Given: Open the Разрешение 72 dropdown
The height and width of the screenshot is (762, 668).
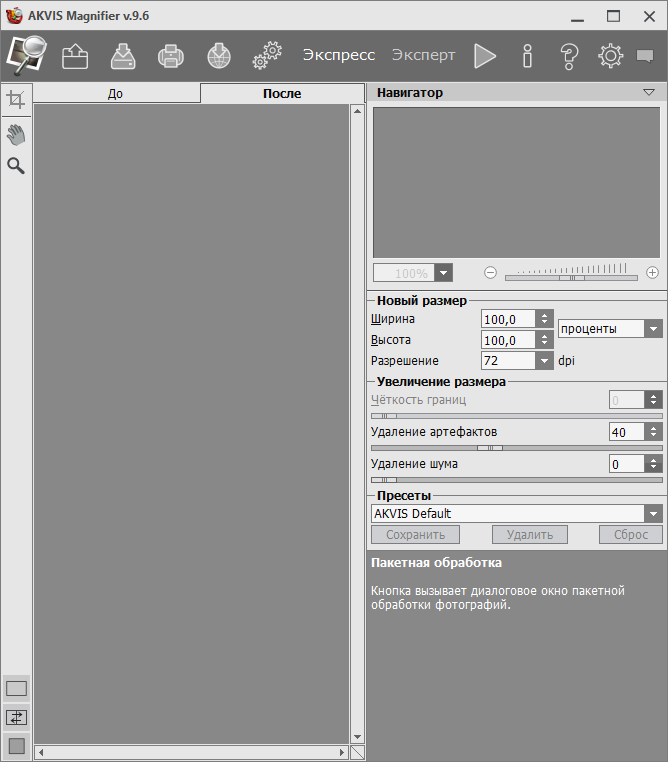Looking at the screenshot, I should 544,361.
